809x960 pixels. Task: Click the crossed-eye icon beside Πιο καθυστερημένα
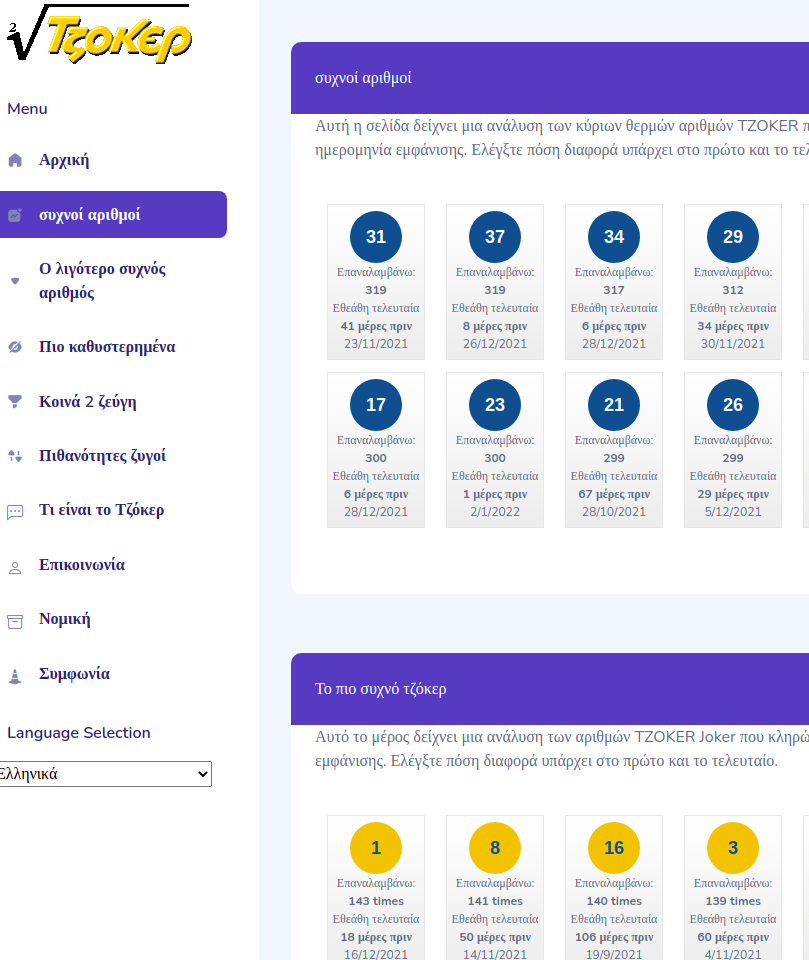15,347
